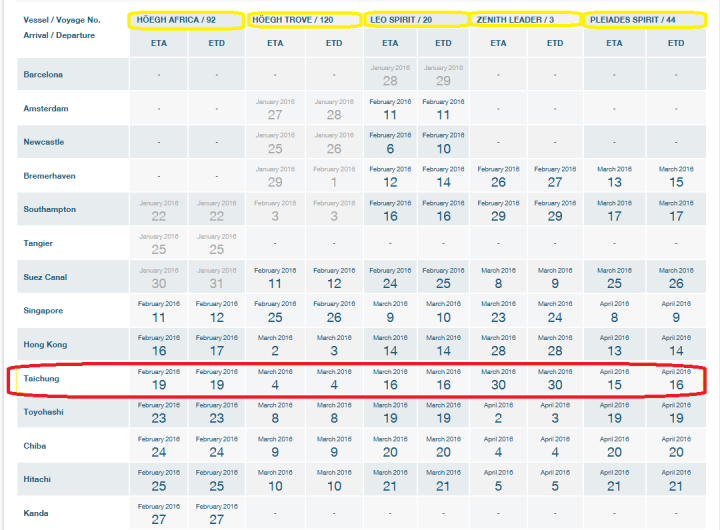This screenshot has width=720, height=530.
Task: Click Bremerhaven ETD February 1 for HÖEGH TROVE
Action: pyautogui.click(x=334, y=177)
